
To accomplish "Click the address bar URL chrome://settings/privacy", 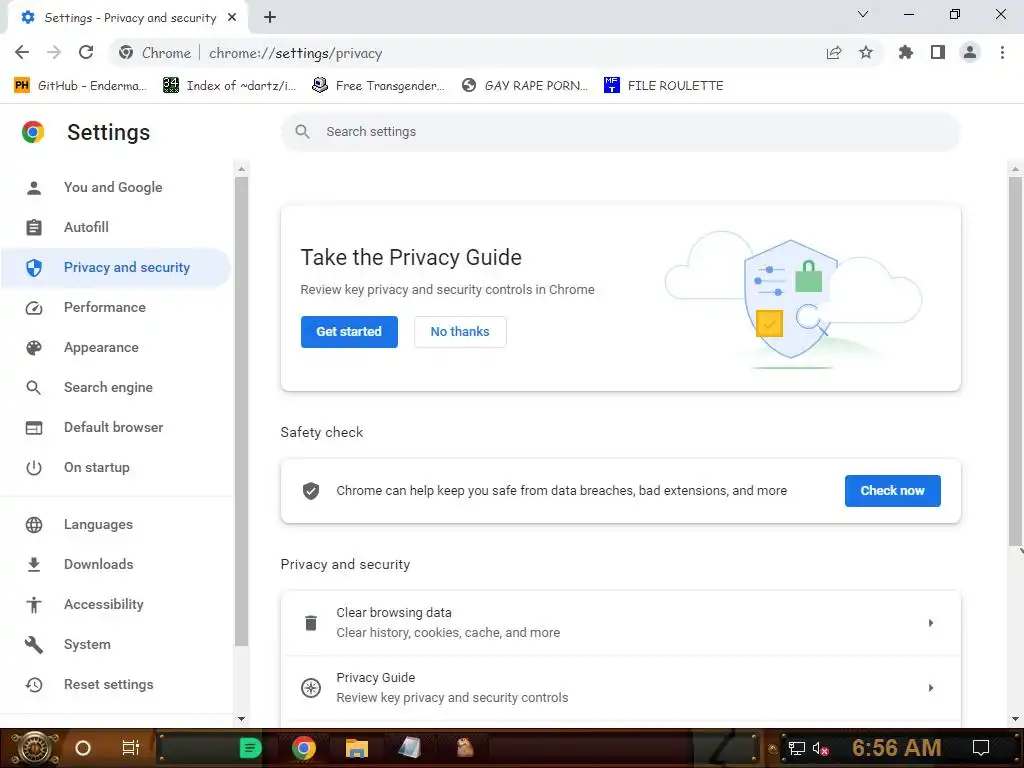I will tap(296, 54).
